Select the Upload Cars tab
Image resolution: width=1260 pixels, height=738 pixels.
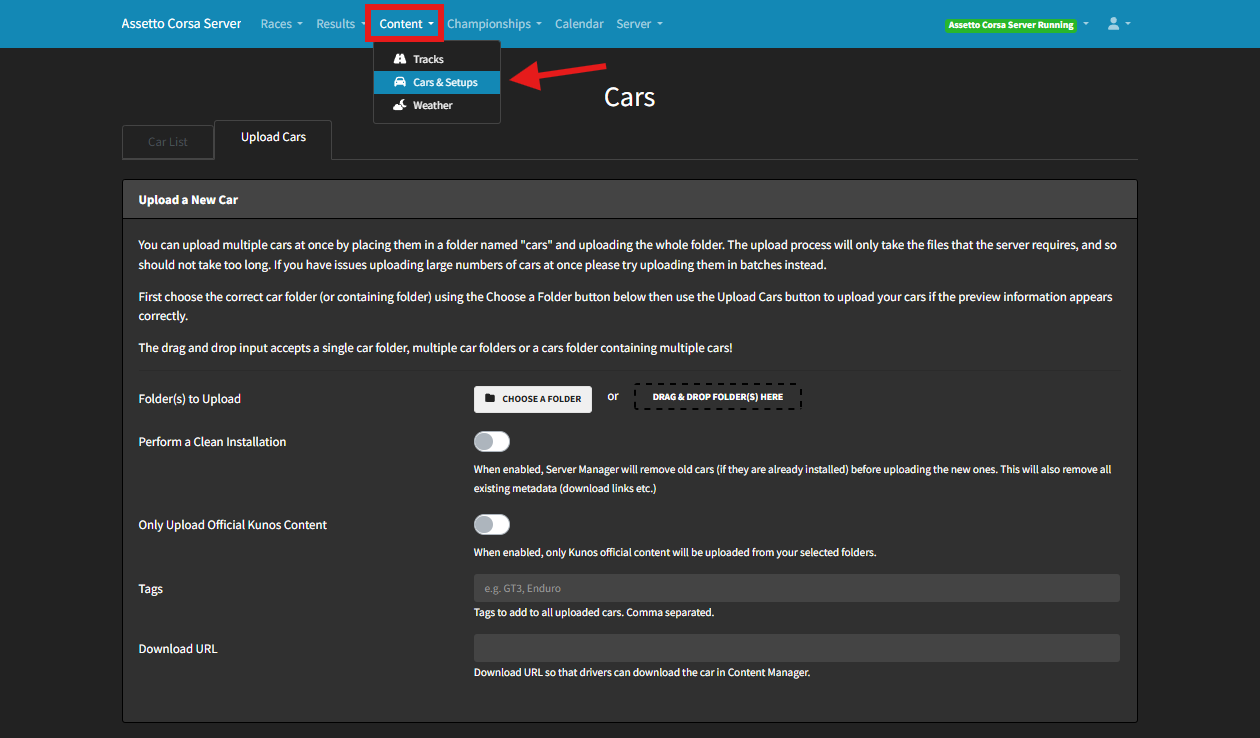click(273, 140)
